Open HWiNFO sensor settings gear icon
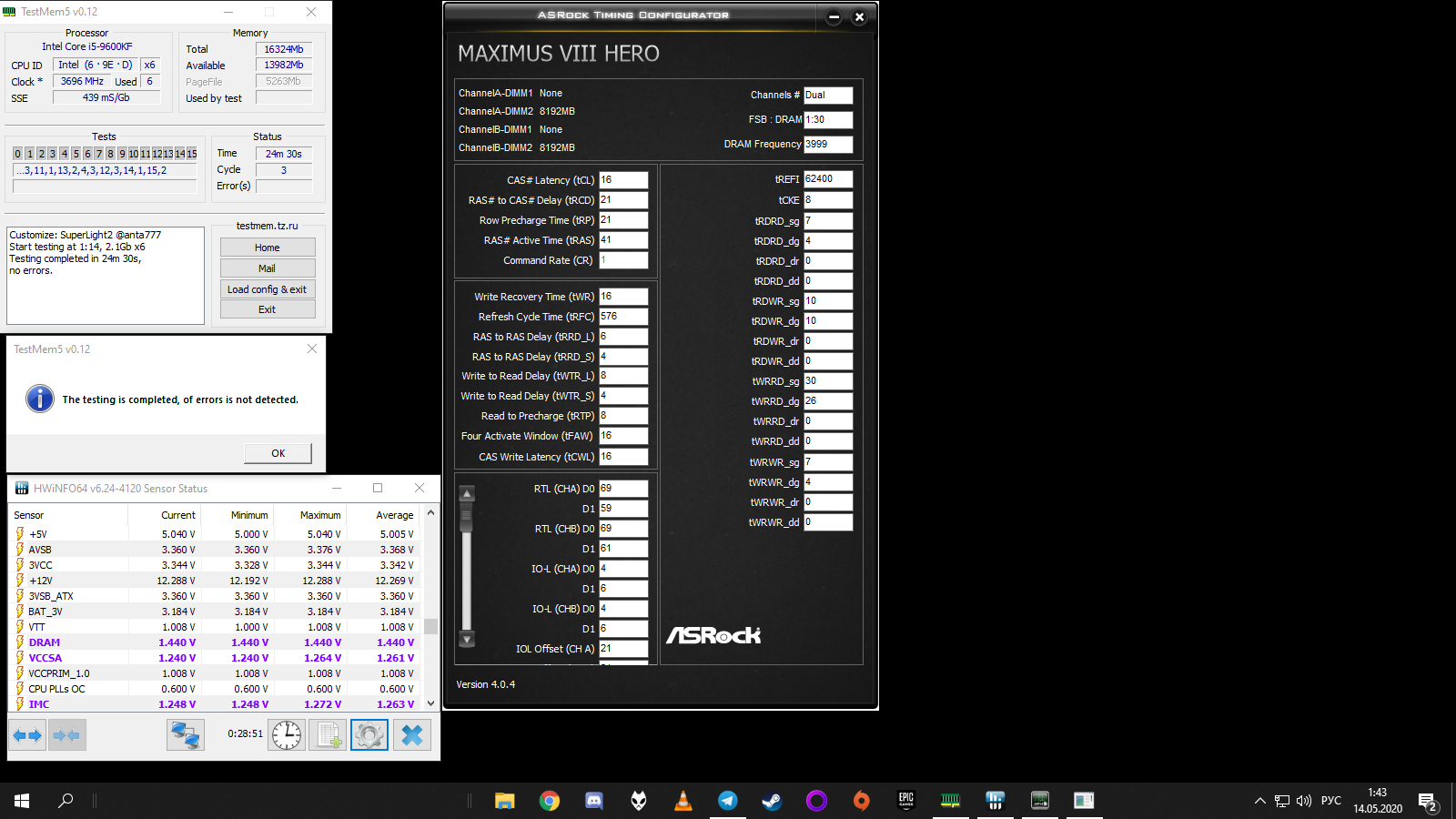The height and width of the screenshot is (819, 1456). pos(369,735)
